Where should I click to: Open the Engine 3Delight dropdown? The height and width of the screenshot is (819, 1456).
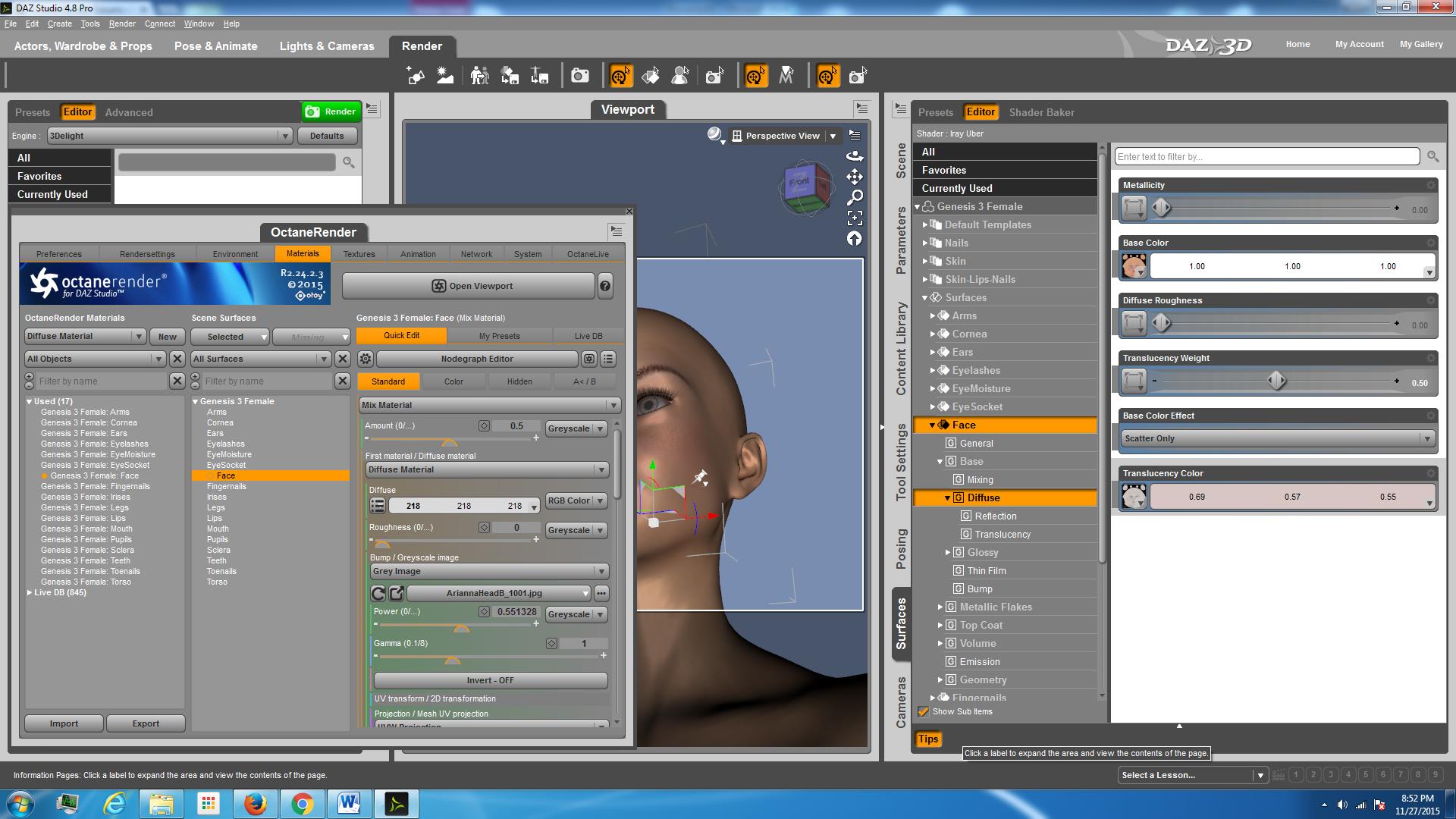point(168,136)
